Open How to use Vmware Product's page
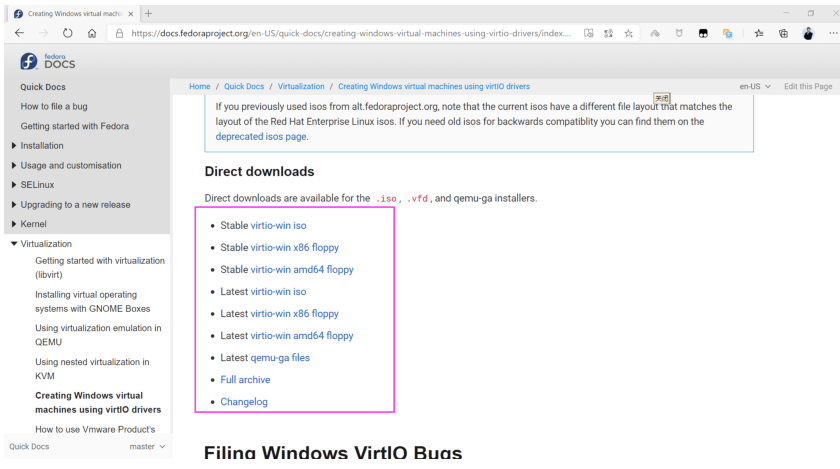The image size is (840, 469). tap(95, 429)
